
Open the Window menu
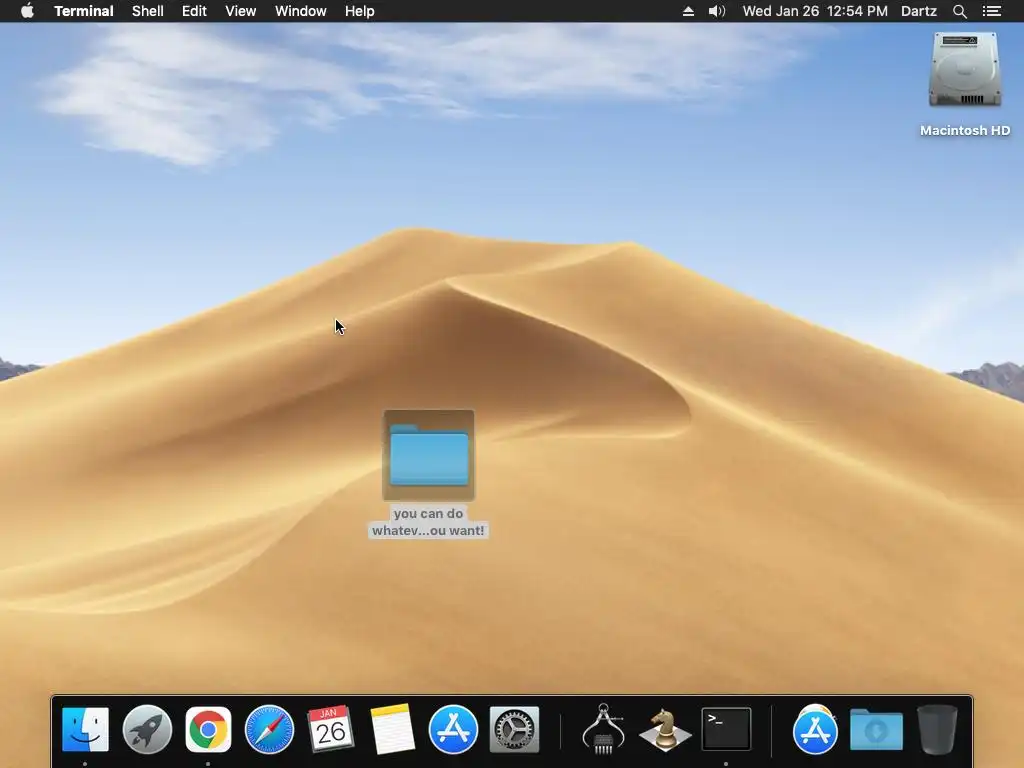pyautogui.click(x=300, y=11)
